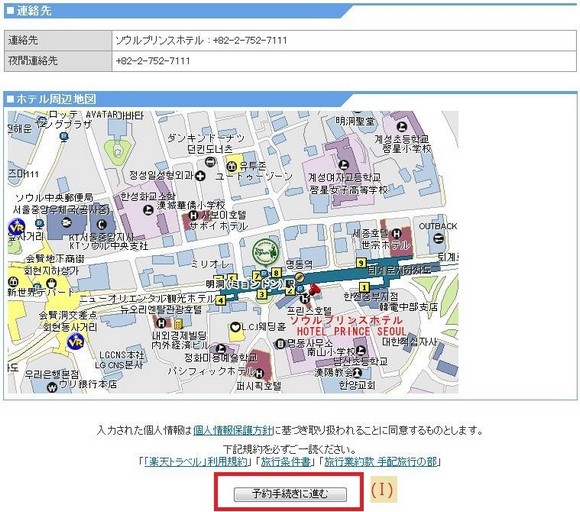The image size is (580, 512).
Task: Click subway exit 4 marker
Action: click(x=221, y=300)
